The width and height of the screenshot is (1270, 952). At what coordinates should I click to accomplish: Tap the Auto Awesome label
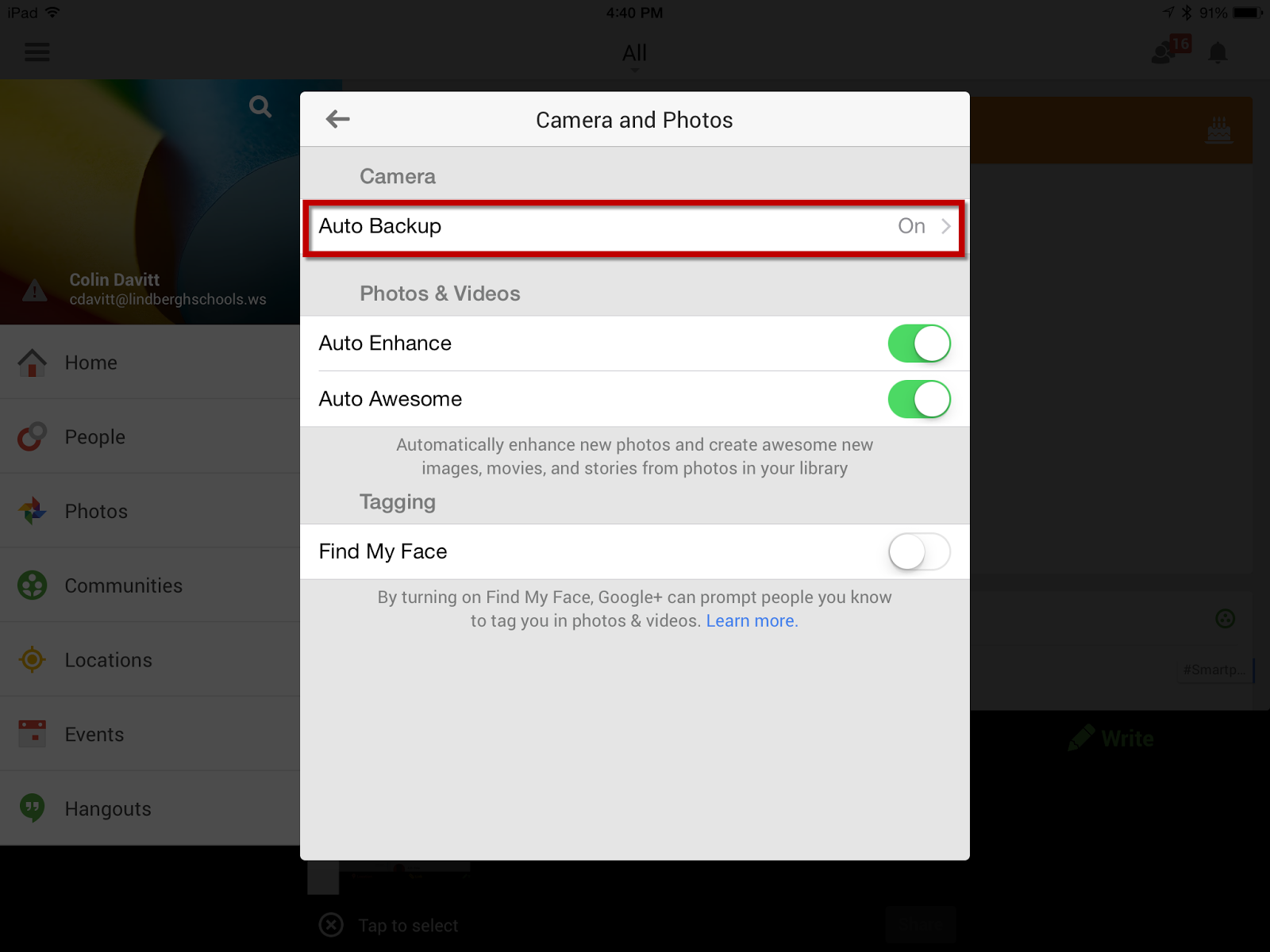point(390,398)
